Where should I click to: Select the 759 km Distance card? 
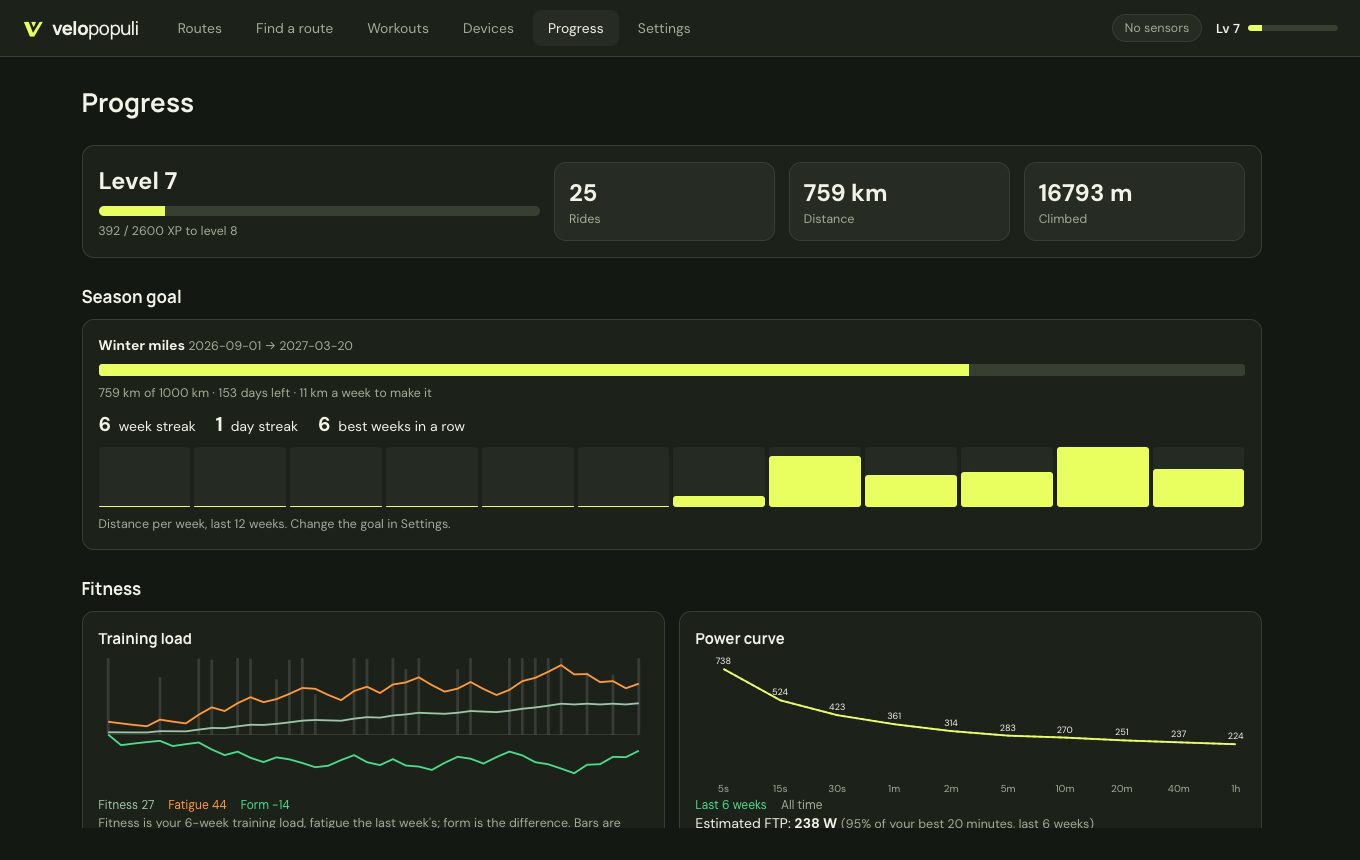point(899,202)
